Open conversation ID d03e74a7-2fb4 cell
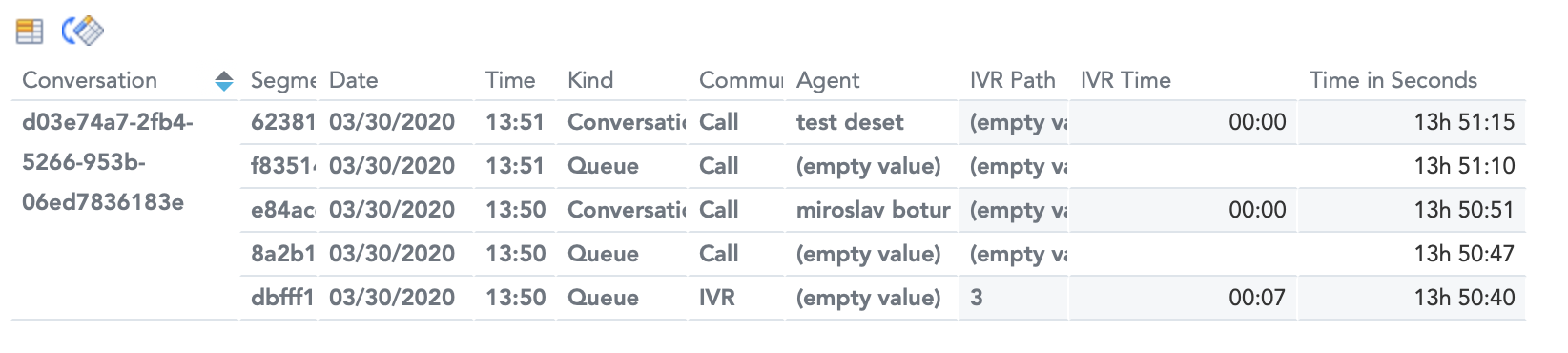Image resolution: width=1568 pixels, height=353 pixels. click(108, 162)
